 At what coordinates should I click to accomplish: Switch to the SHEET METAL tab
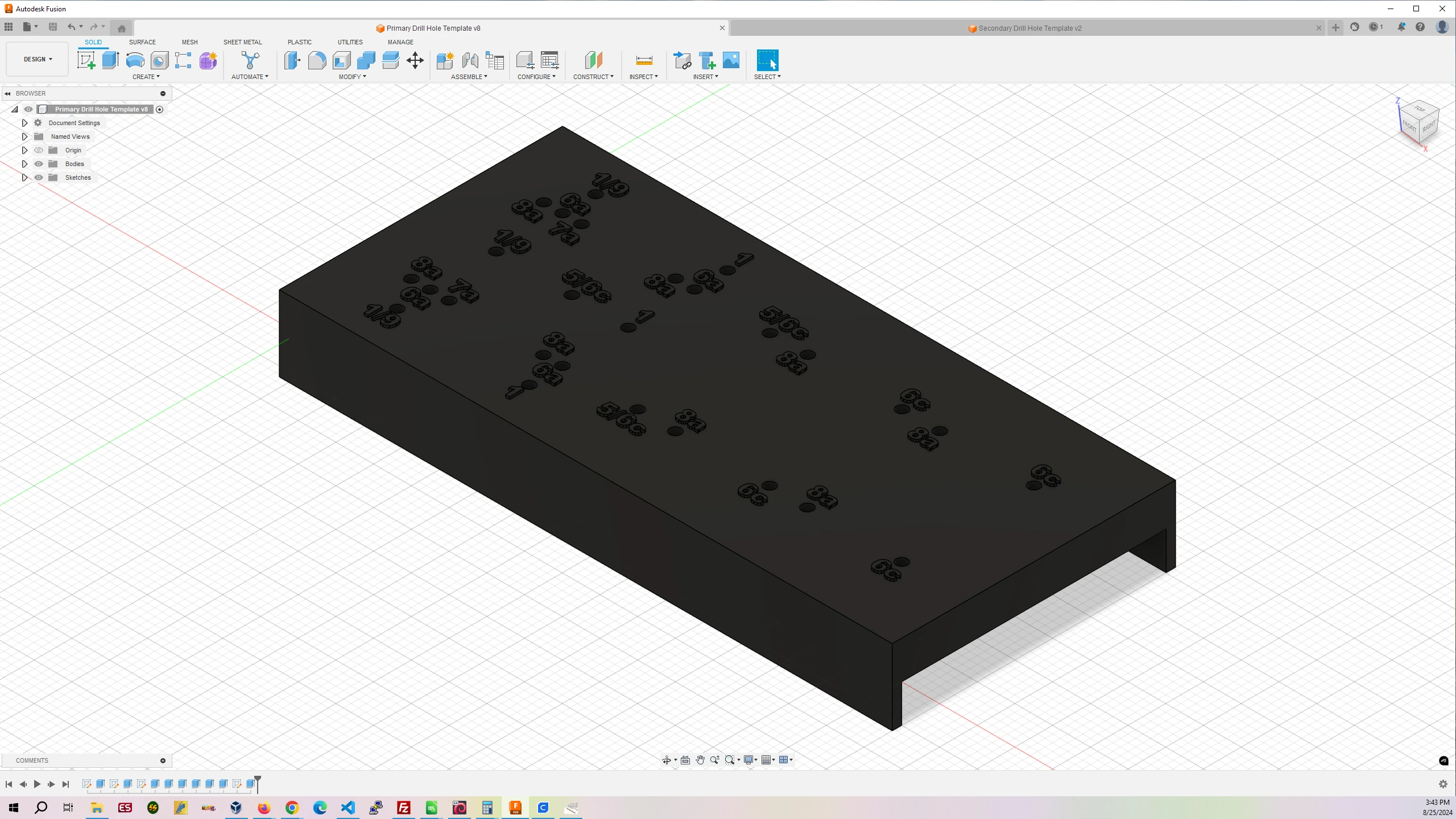click(x=243, y=42)
